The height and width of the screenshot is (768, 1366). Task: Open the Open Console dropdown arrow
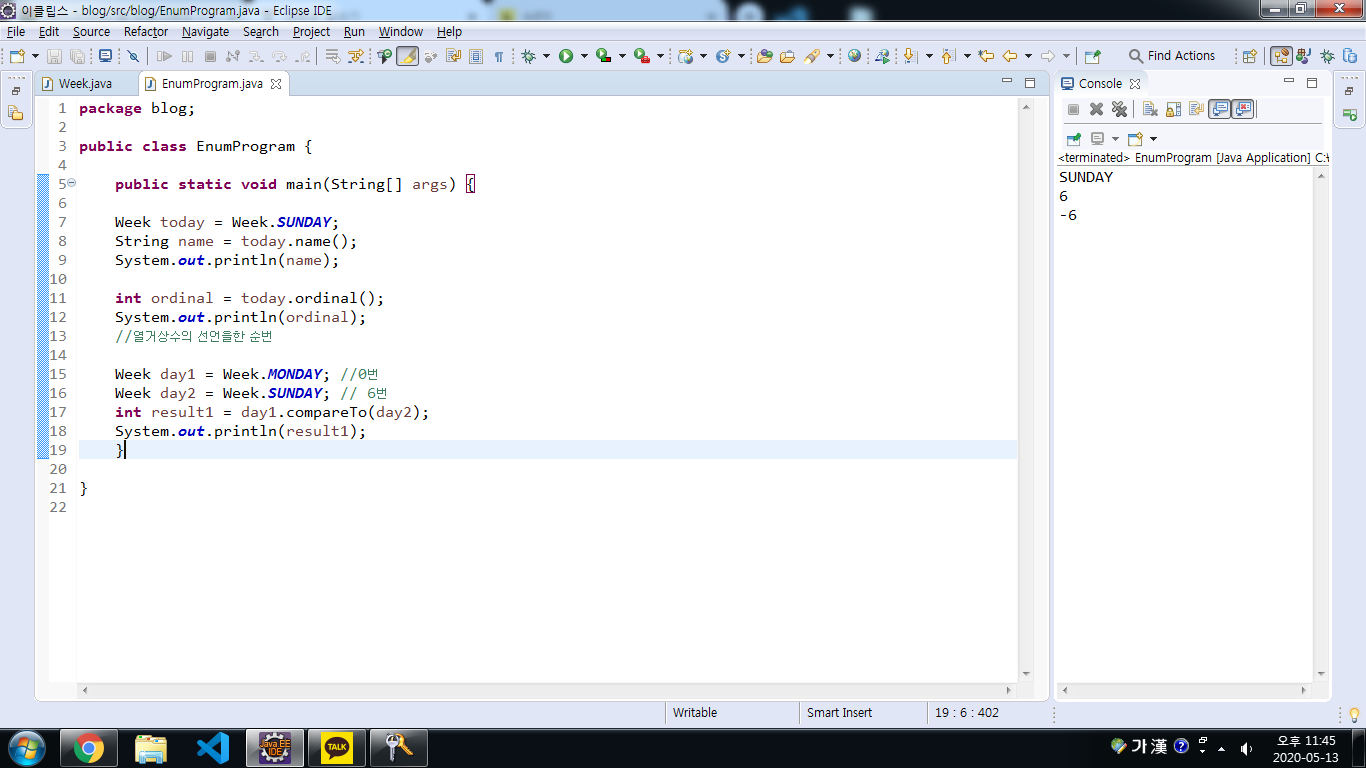(x=1153, y=139)
